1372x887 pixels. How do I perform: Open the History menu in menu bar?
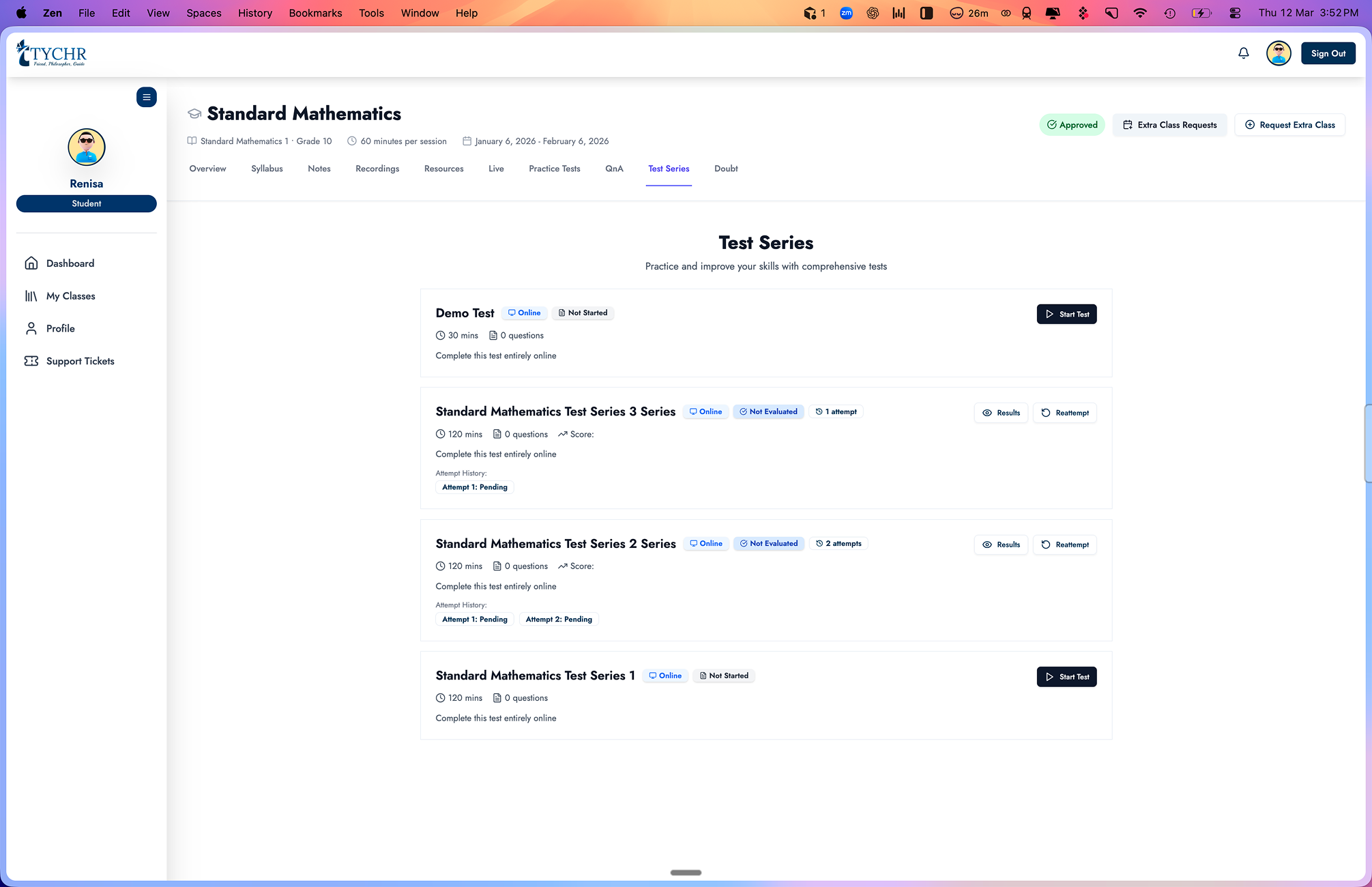pyautogui.click(x=254, y=13)
